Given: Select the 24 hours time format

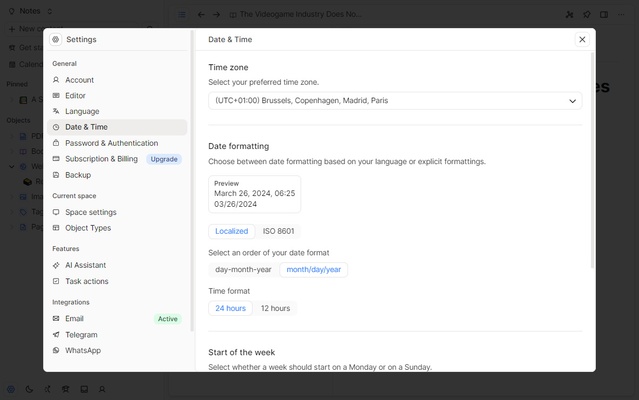Looking at the screenshot, I should tap(230, 308).
